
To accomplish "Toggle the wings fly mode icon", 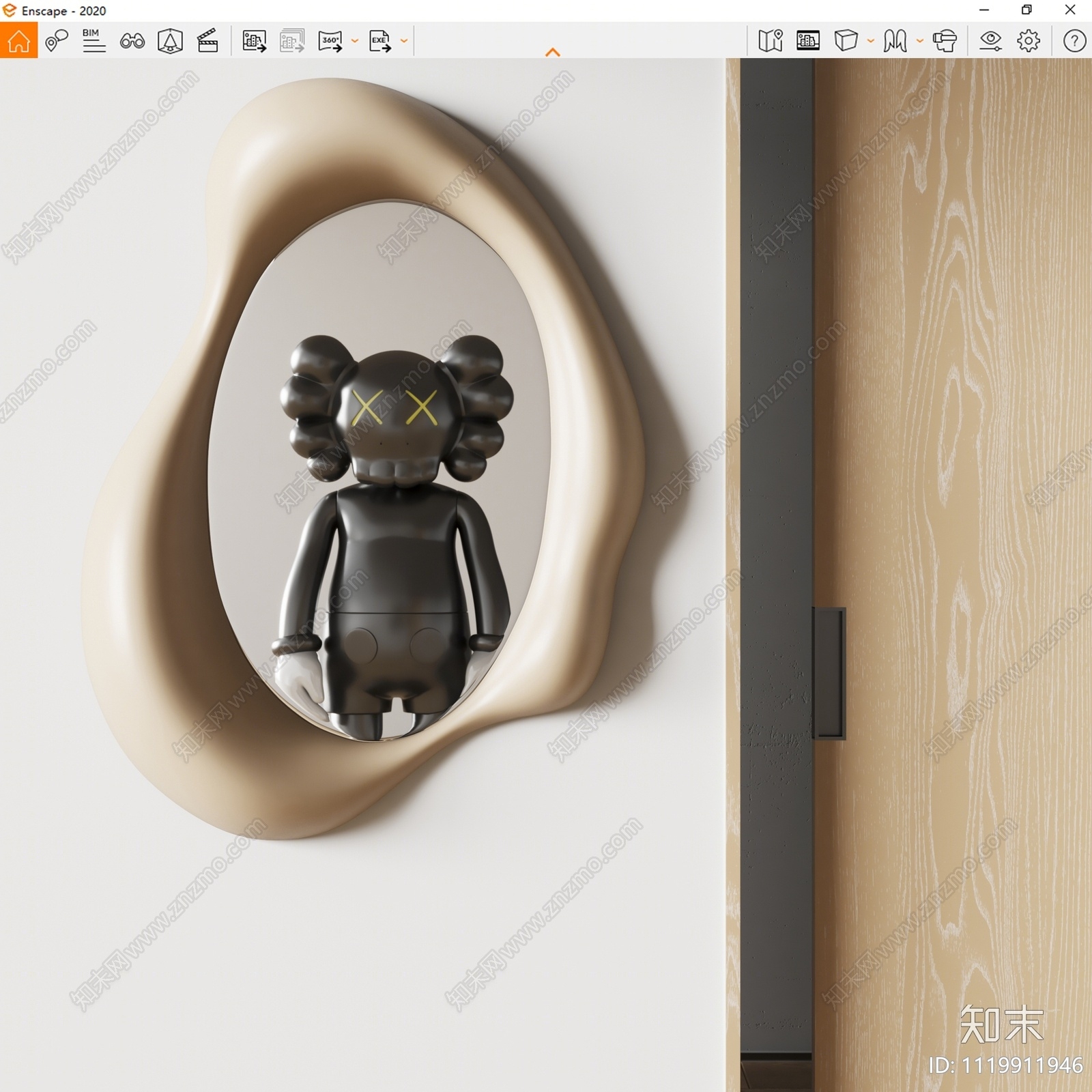I will click(x=895, y=41).
